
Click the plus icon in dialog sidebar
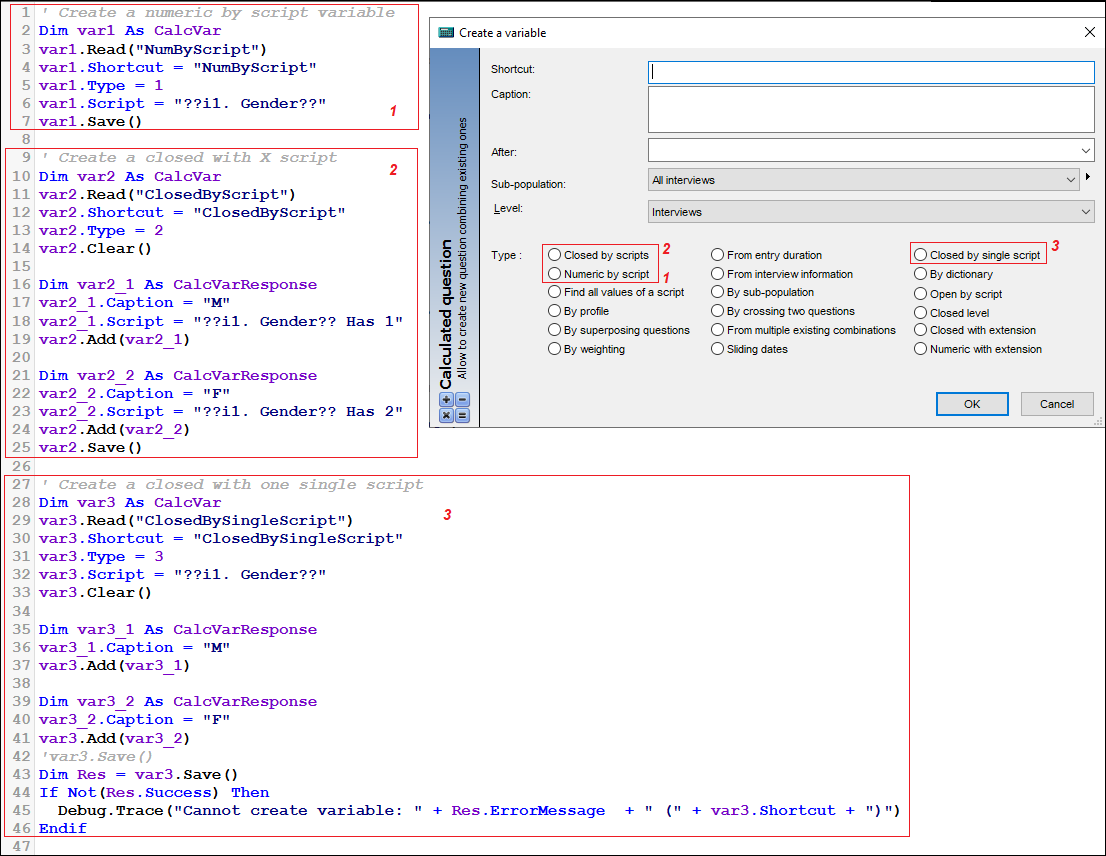click(x=446, y=400)
